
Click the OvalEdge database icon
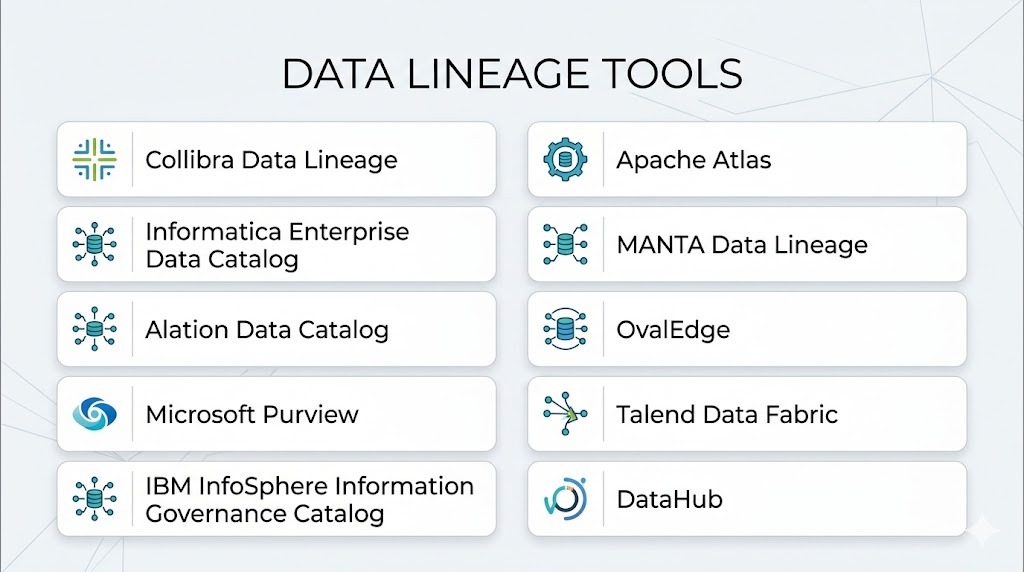pos(566,329)
